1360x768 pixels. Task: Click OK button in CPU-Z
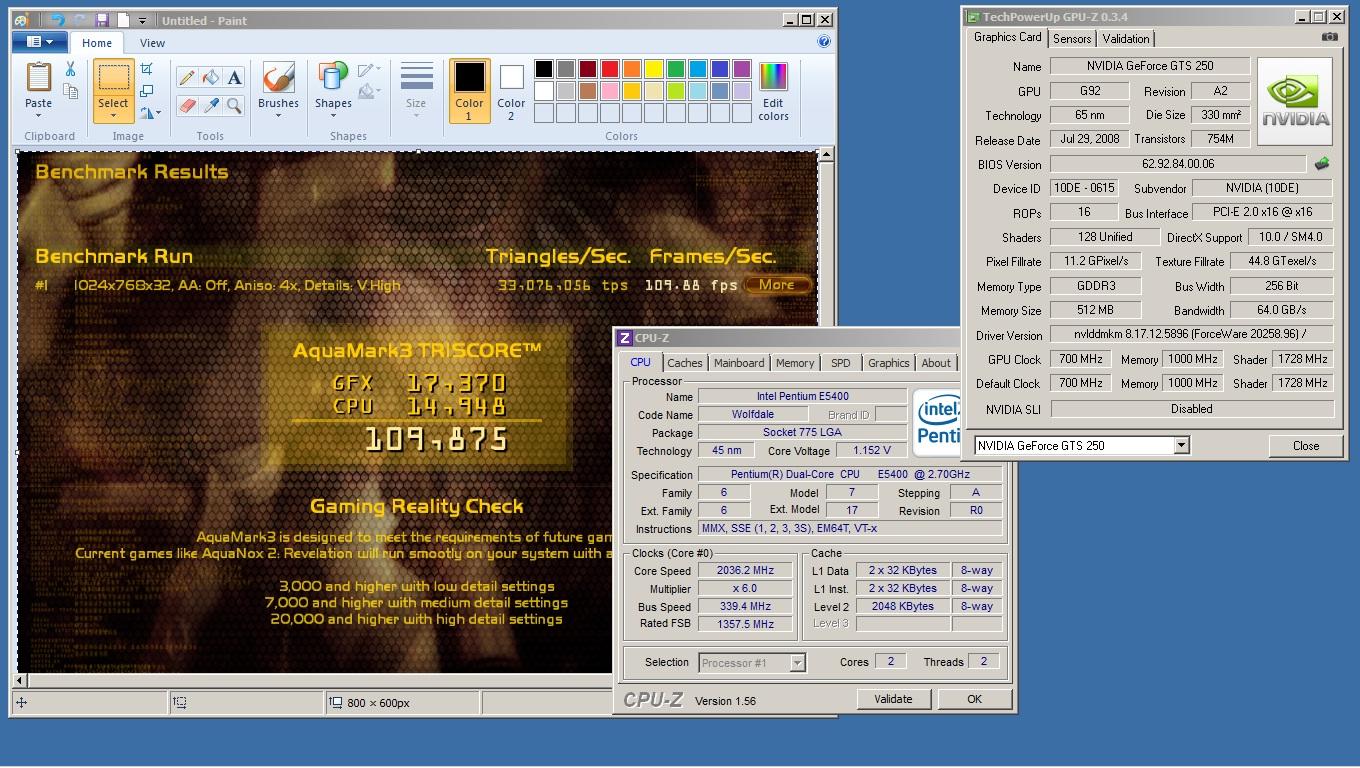tap(974, 699)
